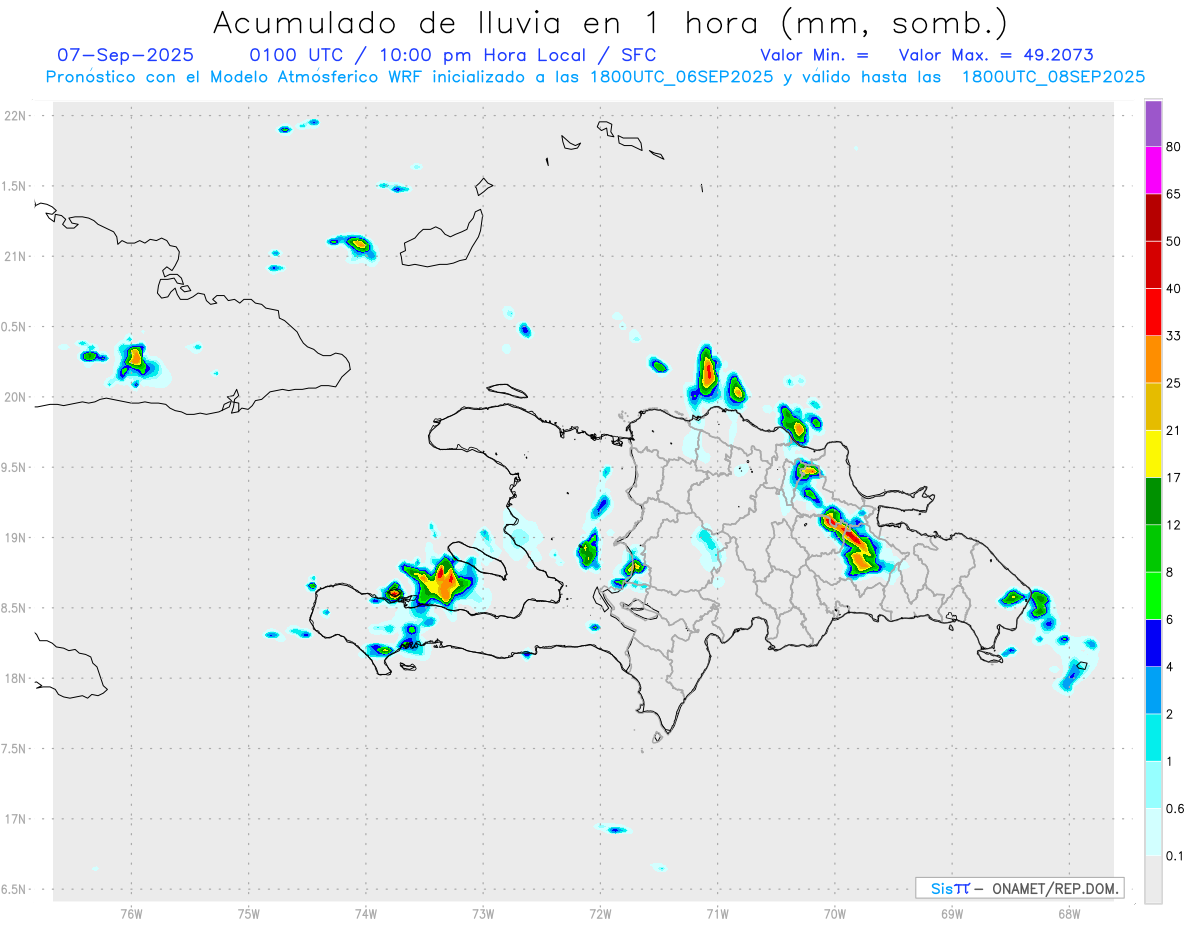This screenshot has height=927, width=1200.
Task: Click the 'SisTT - ONAMET/REP.DOM.' credit box
Action: [x=1019, y=888]
